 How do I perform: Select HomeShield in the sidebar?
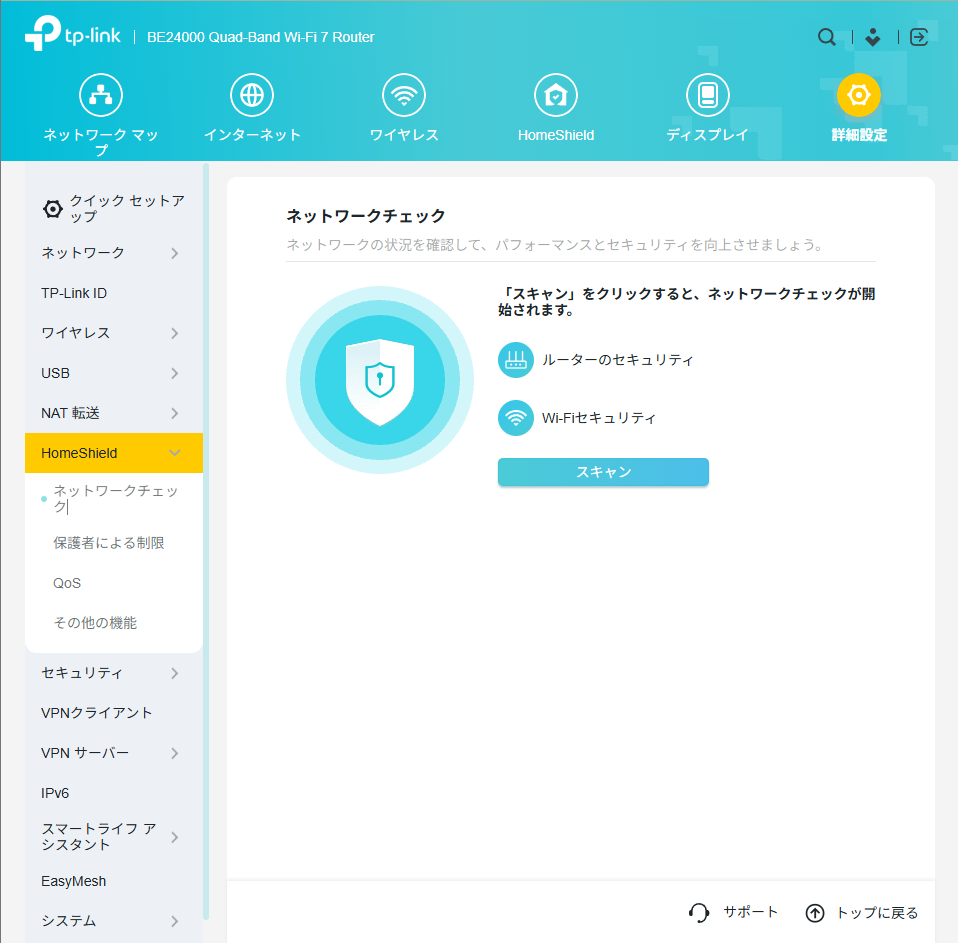pos(114,453)
